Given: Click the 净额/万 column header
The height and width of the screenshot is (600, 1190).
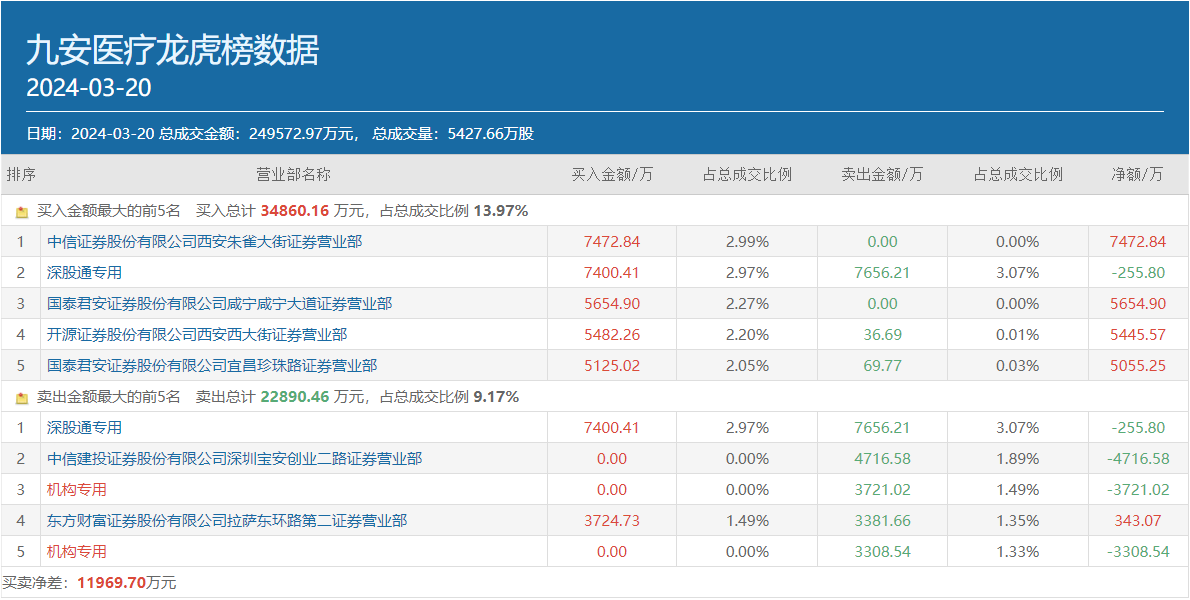Looking at the screenshot, I should 1137,174.
